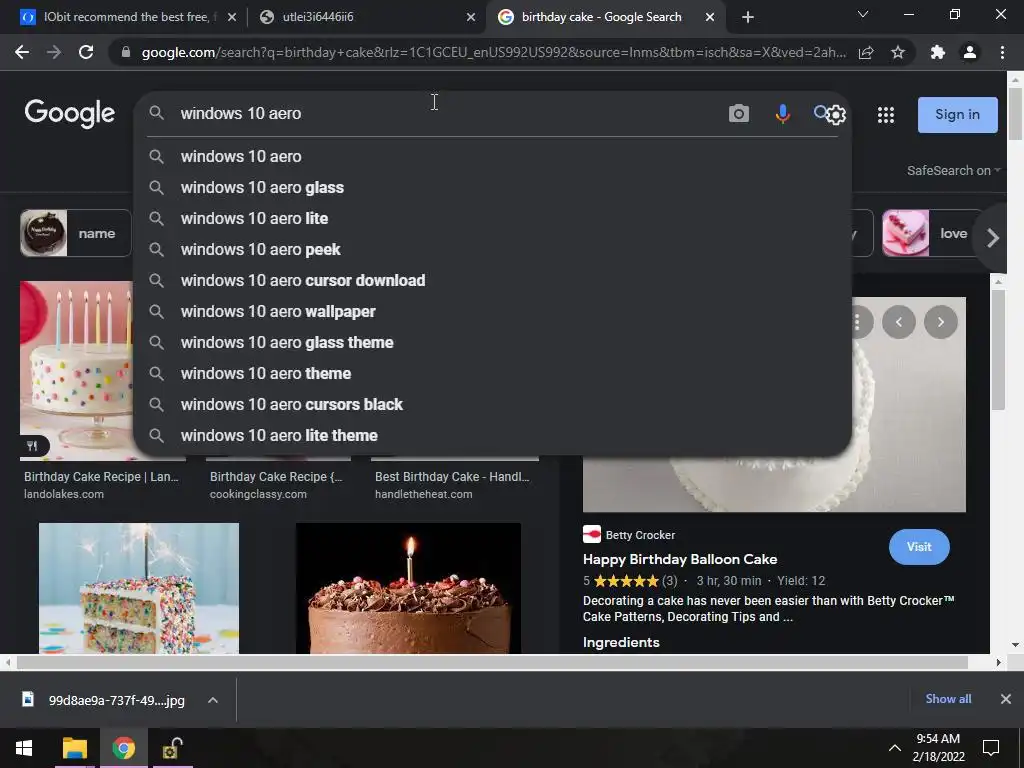1024x768 pixels.
Task: Open the padlock app on taskbar
Action: pos(172,748)
